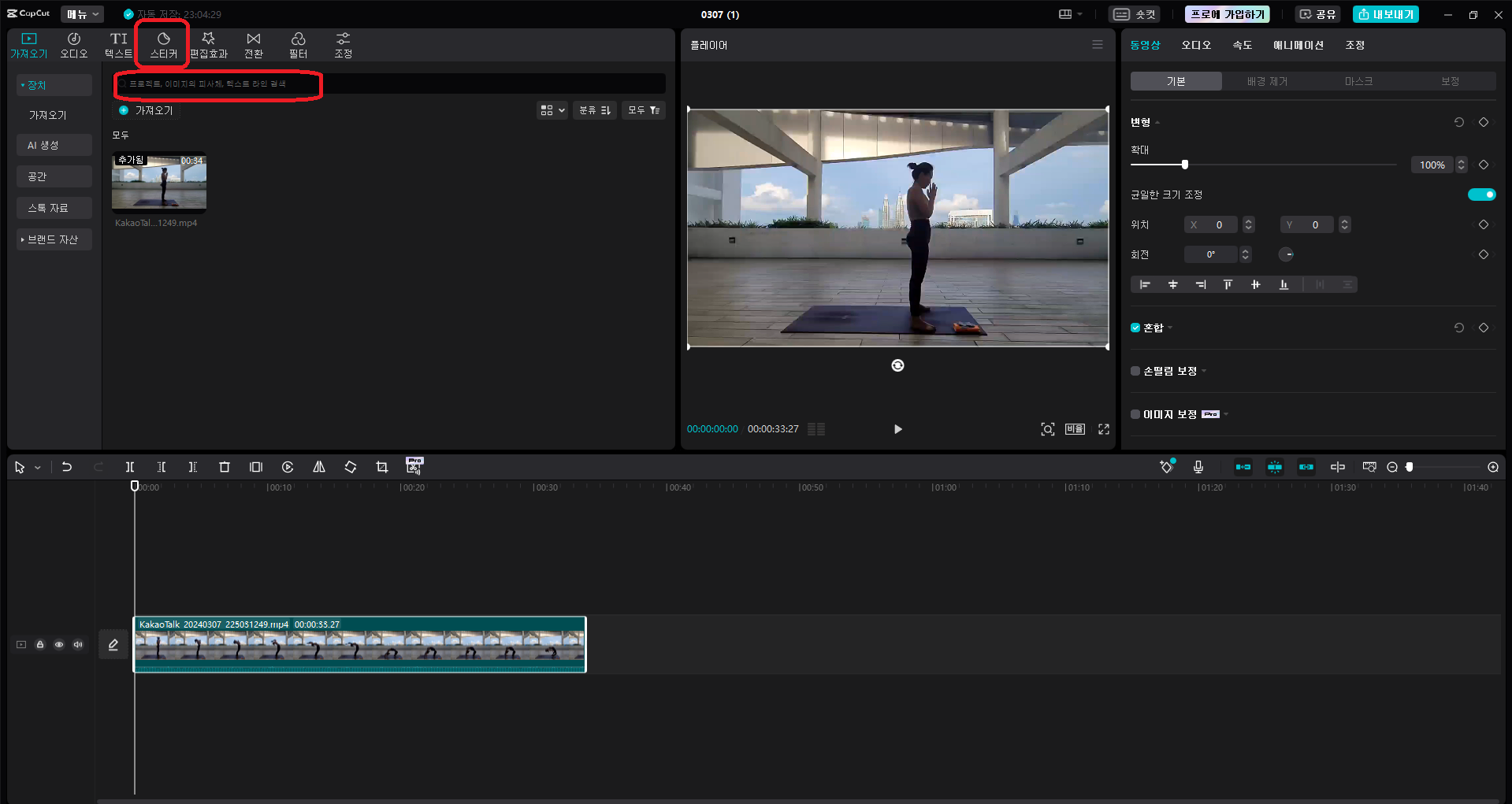
Task: Click the freeze frame icon
Action: (256, 467)
